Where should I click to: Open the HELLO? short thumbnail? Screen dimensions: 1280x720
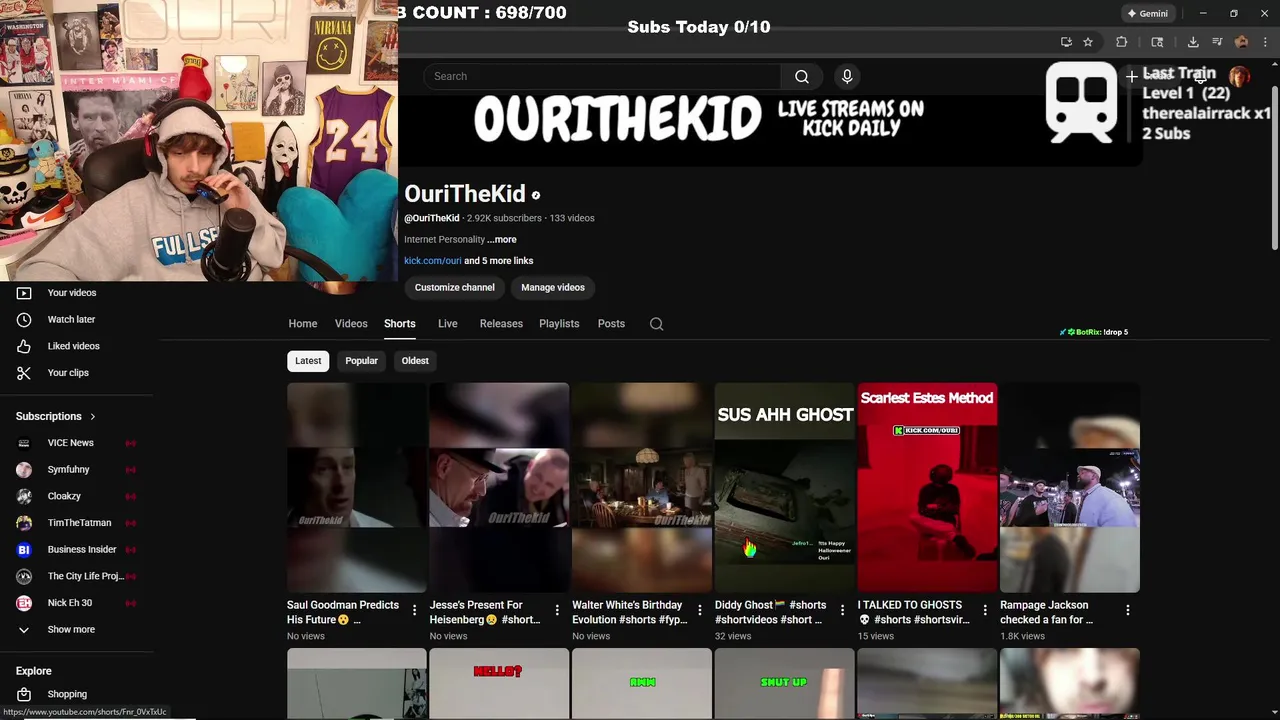coord(499,684)
